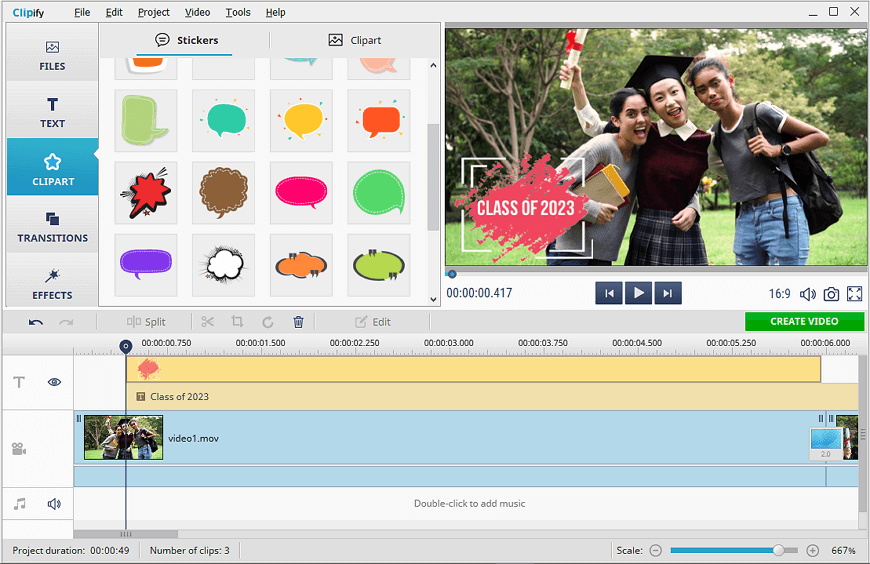Image resolution: width=870 pixels, height=564 pixels.
Task: Toggle preview volume speaker icon
Action: point(807,294)
